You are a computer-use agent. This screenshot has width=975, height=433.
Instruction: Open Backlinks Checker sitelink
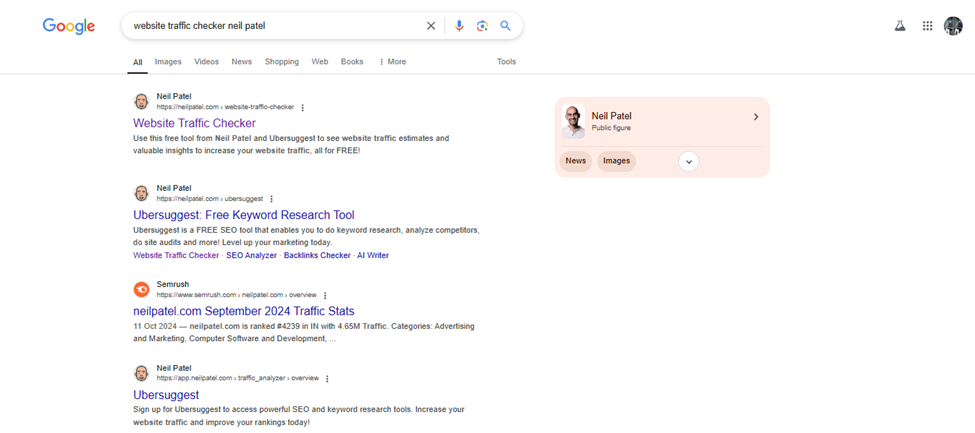click(x=317, y=255)
